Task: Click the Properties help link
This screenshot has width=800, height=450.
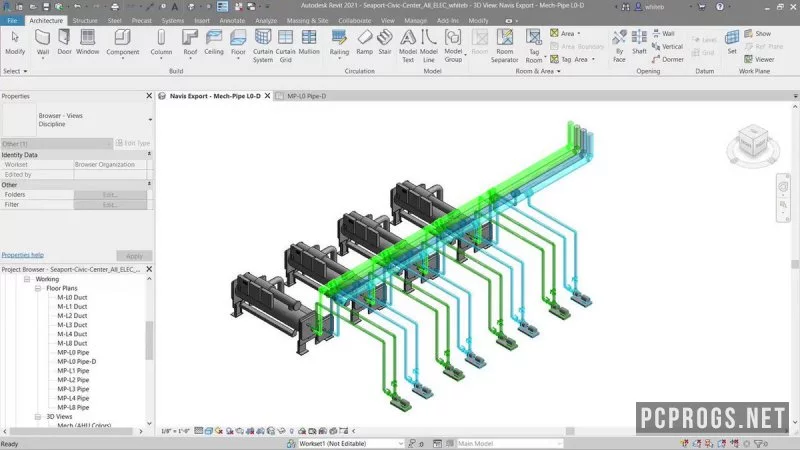Action: [22, 255]
